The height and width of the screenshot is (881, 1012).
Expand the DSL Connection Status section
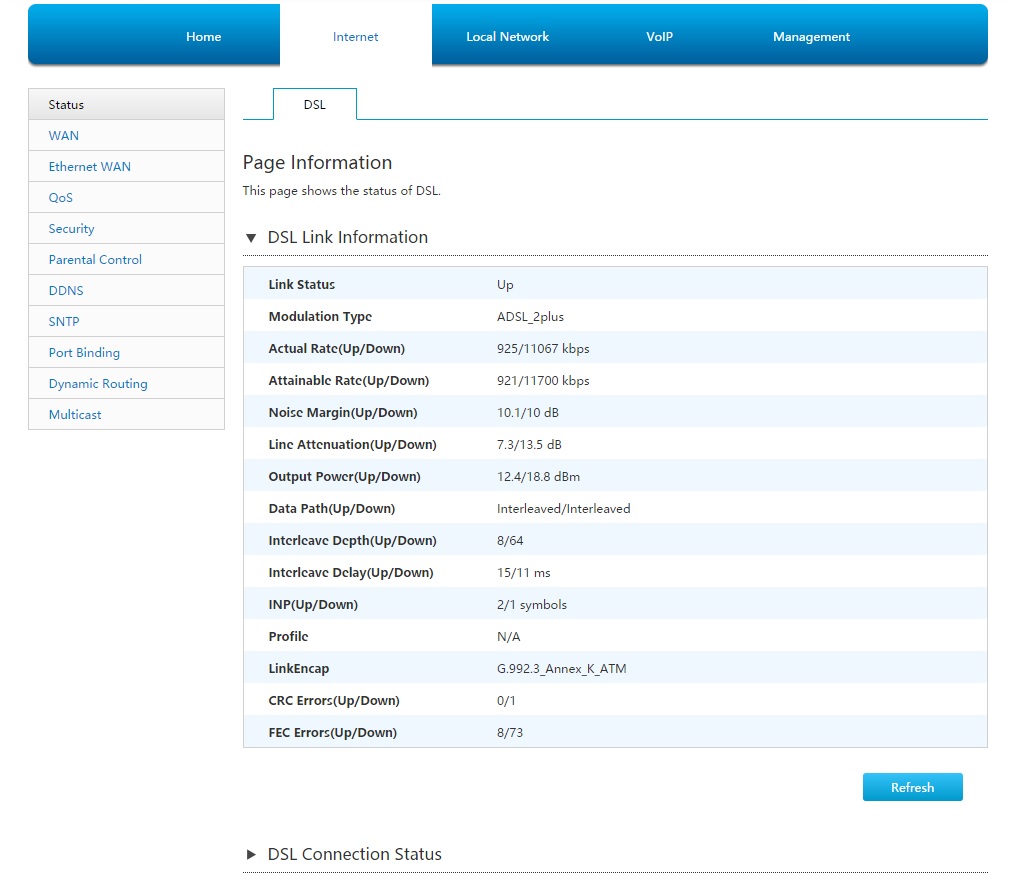[252, 855]
